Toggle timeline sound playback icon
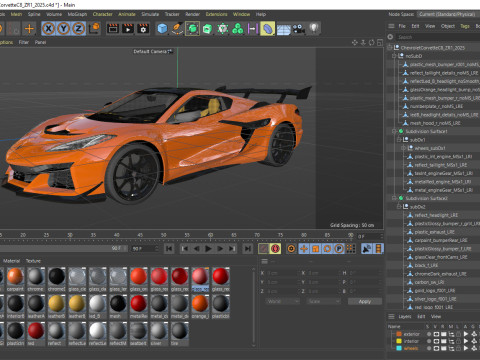Viewport: 480px width, 360px height. pos(367,249)
